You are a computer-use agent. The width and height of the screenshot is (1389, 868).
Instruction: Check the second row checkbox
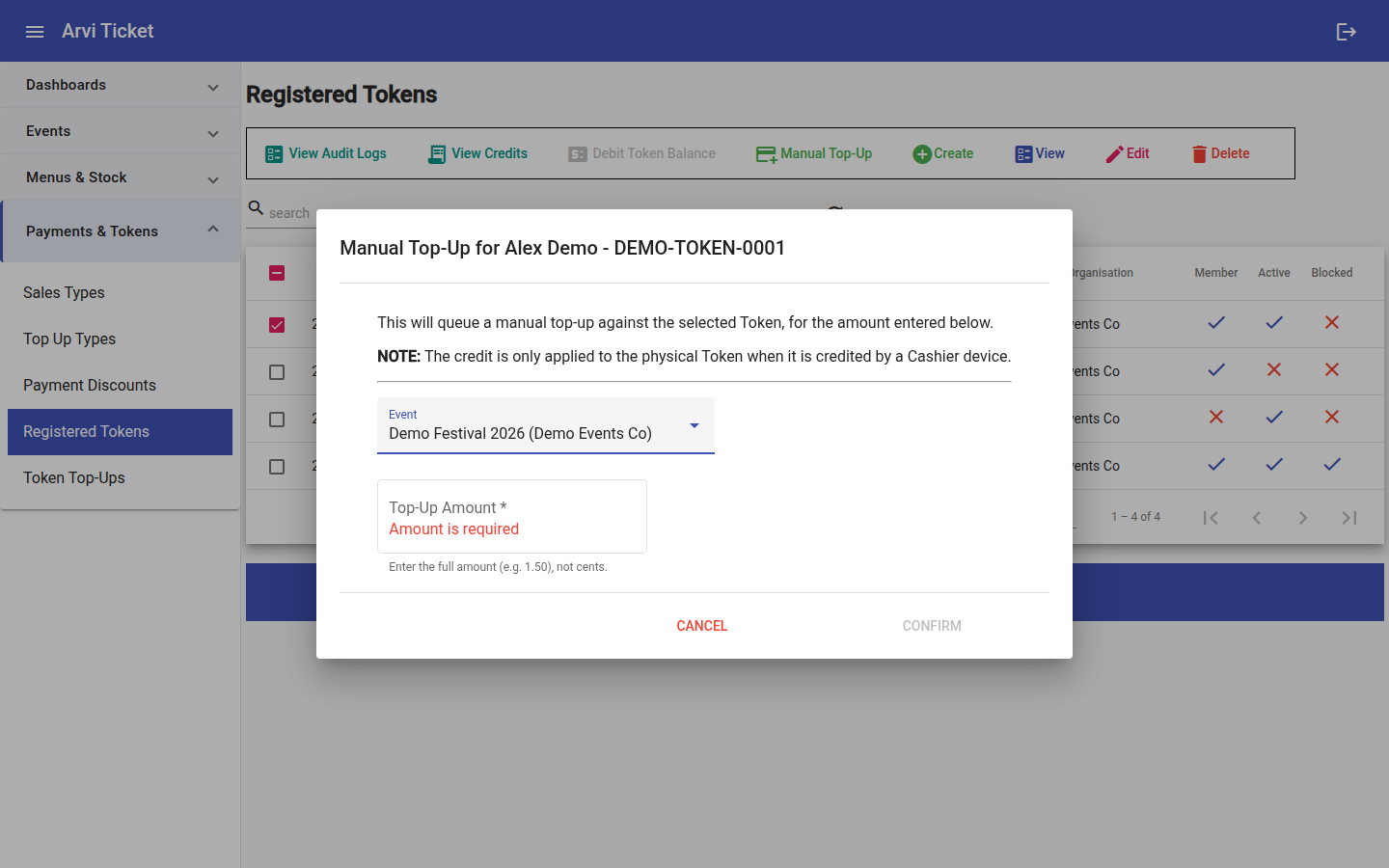tap(277, 372)
